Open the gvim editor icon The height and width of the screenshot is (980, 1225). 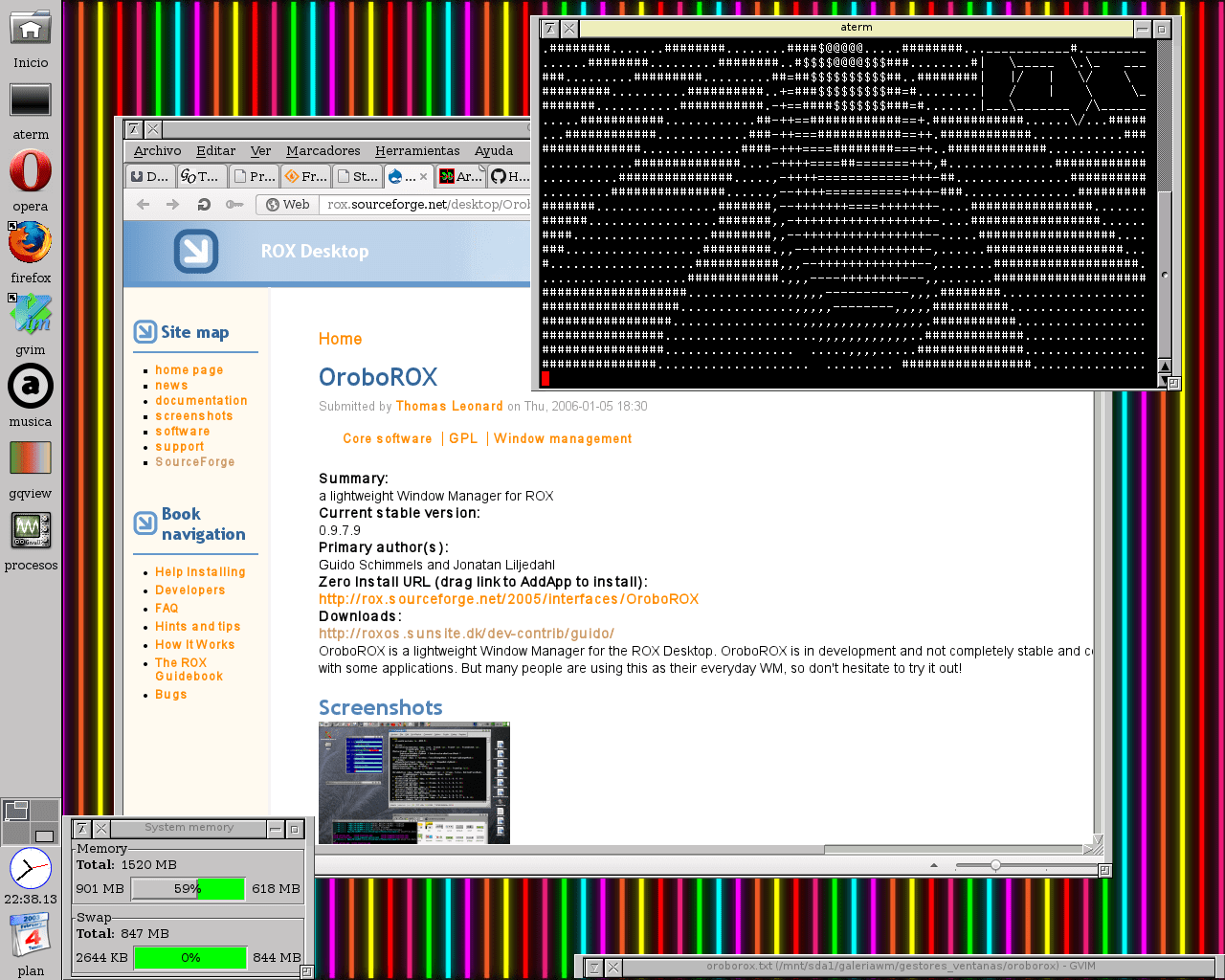click(31, 315)
